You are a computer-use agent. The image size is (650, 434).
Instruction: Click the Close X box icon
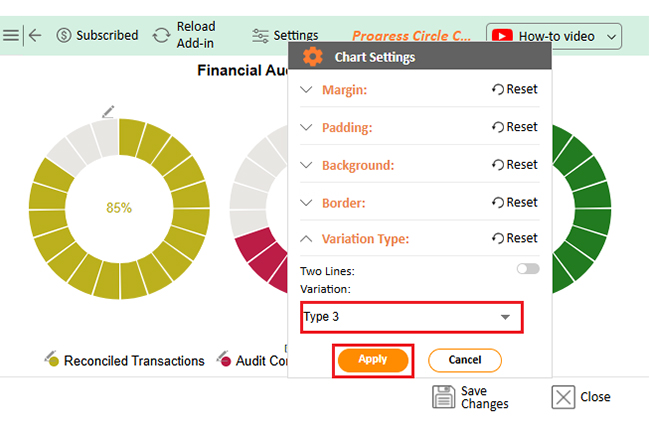[564, 397]
